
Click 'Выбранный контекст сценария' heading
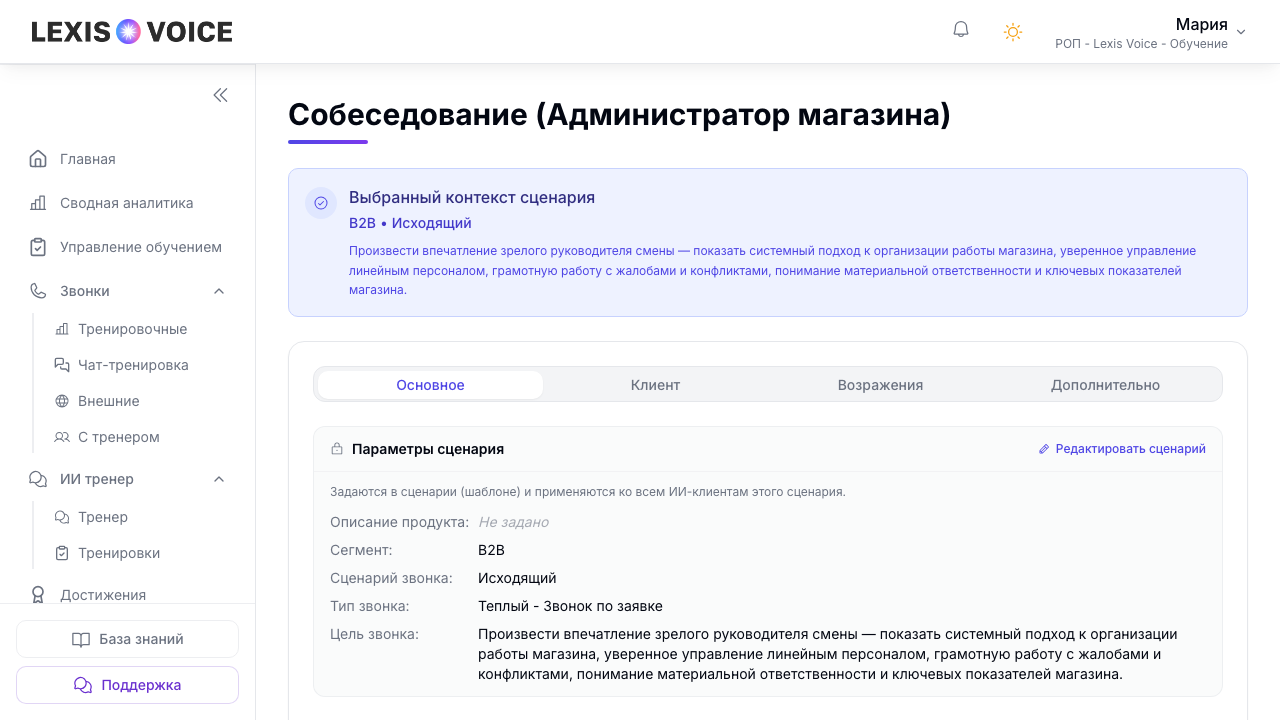472,197
